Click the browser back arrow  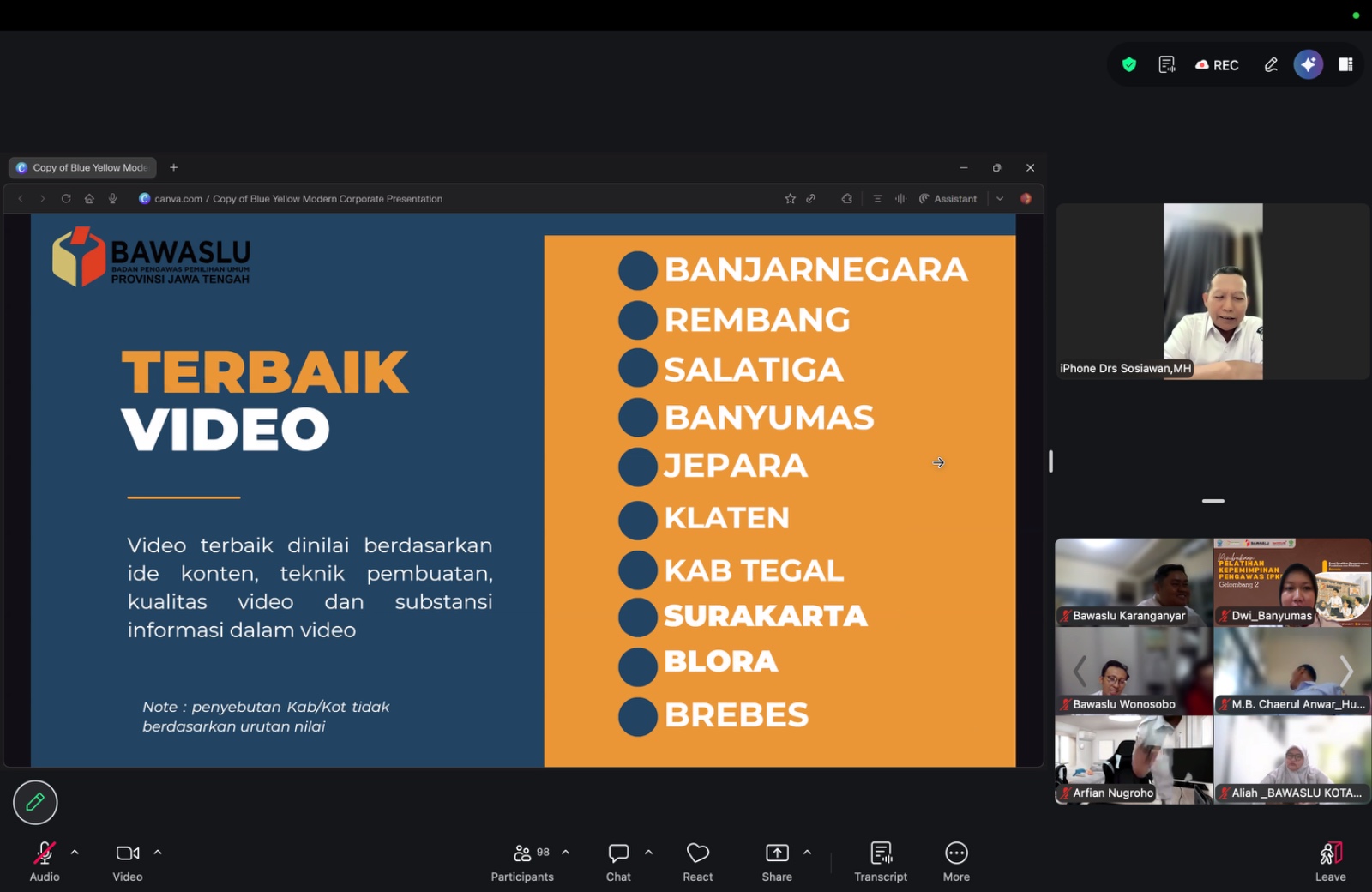pyautogui.click(x=21, y=198)
